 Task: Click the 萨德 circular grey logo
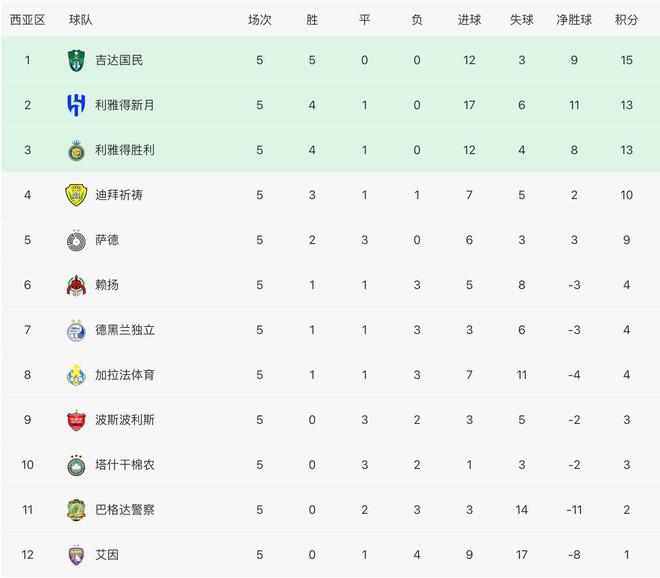pyautogui.click(x=76, y=240)
